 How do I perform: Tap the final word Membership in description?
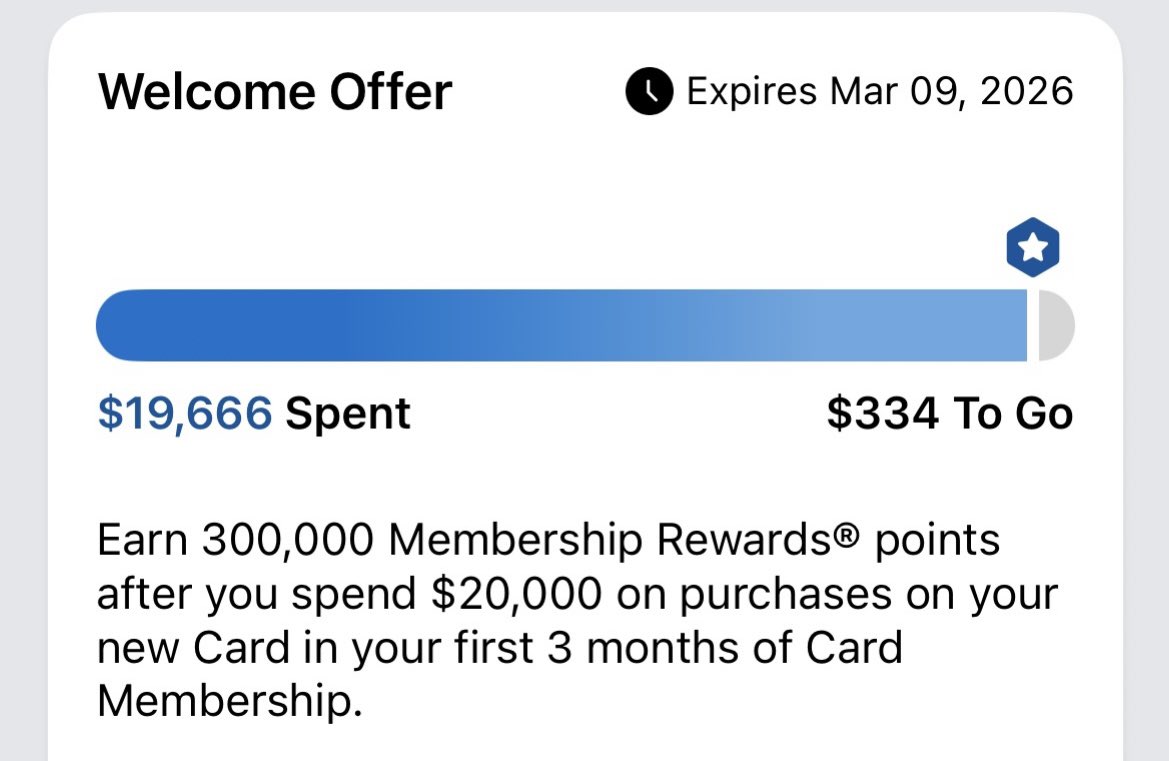(227, 701)
